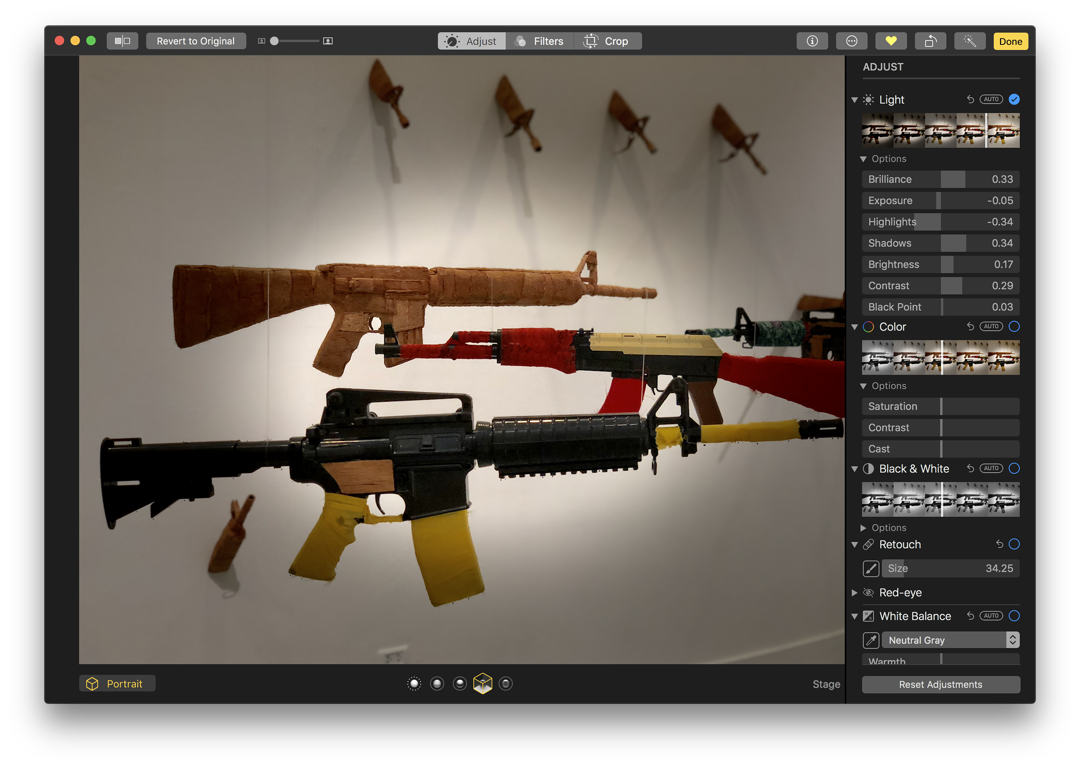Click the Light sun icon
Image resolution: width=1080 pixels, height=767 pixels.
pos(869,100)
